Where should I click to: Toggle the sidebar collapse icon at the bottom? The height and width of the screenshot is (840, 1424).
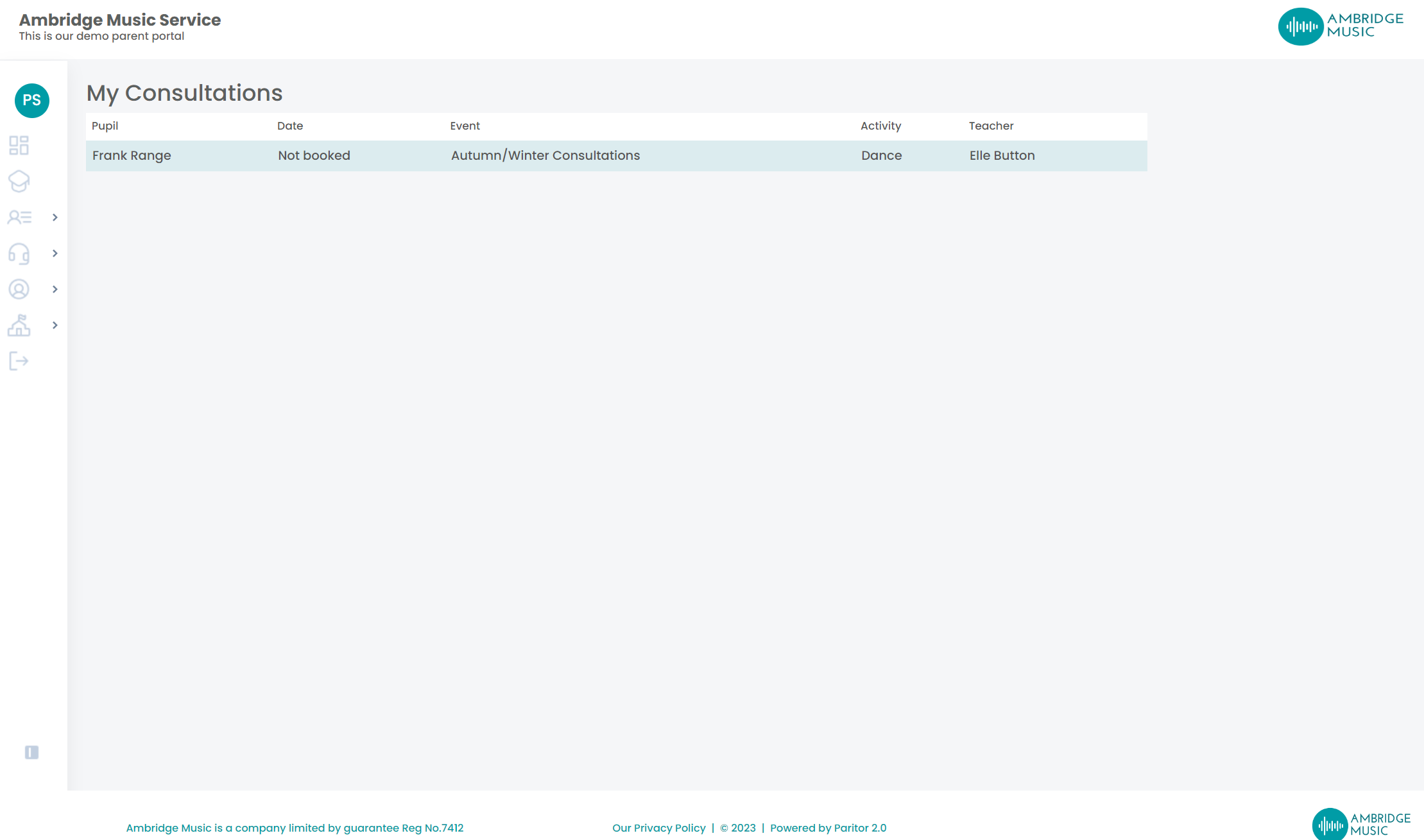pos(31,752)
